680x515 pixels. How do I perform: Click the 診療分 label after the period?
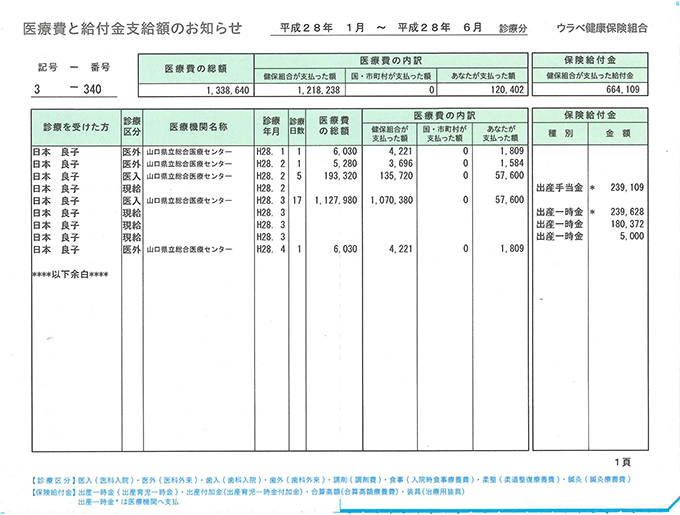tap(513, 29)
